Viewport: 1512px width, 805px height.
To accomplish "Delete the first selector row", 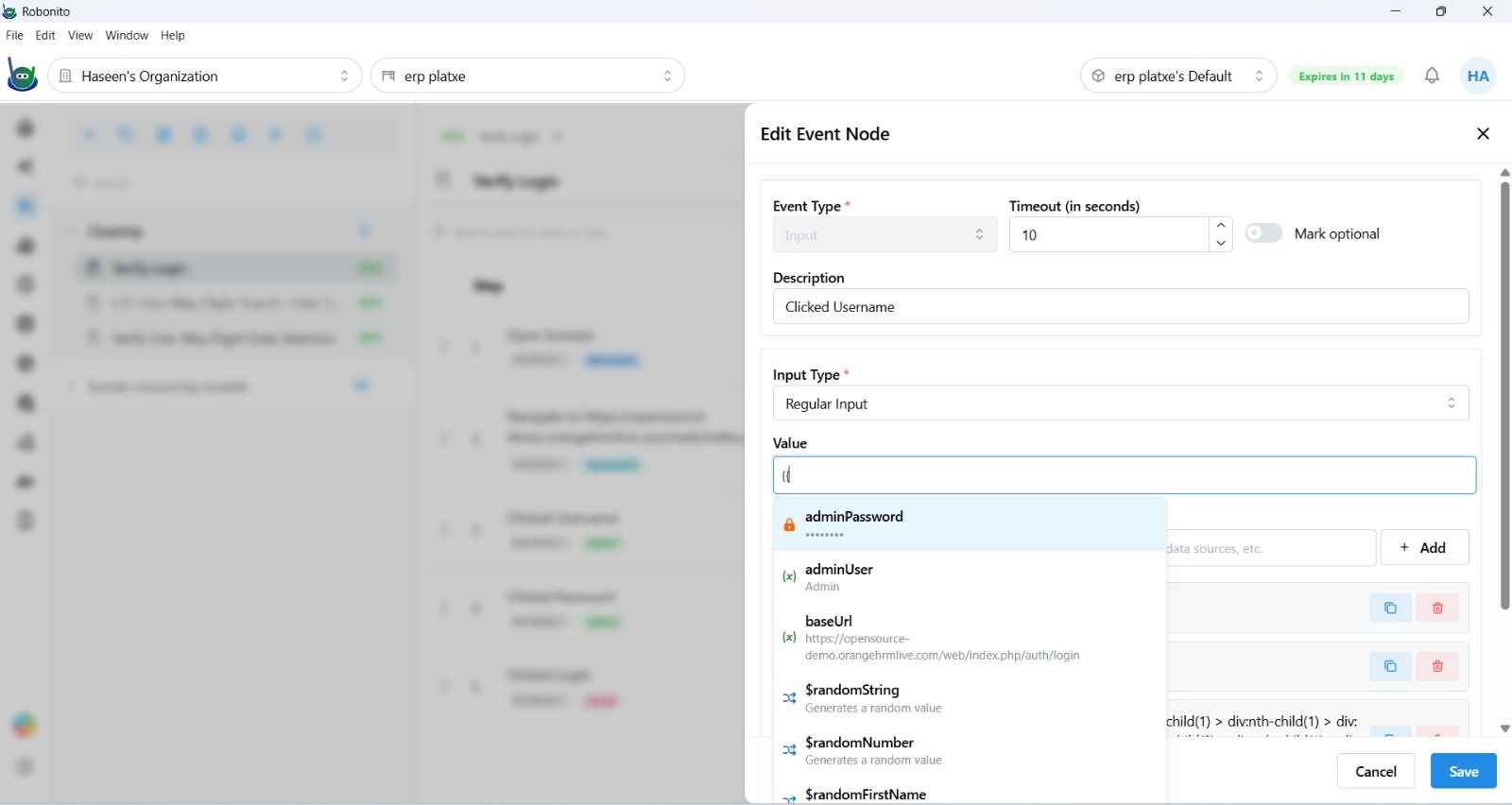I will pyautogui.click(x=1437, y=608).
